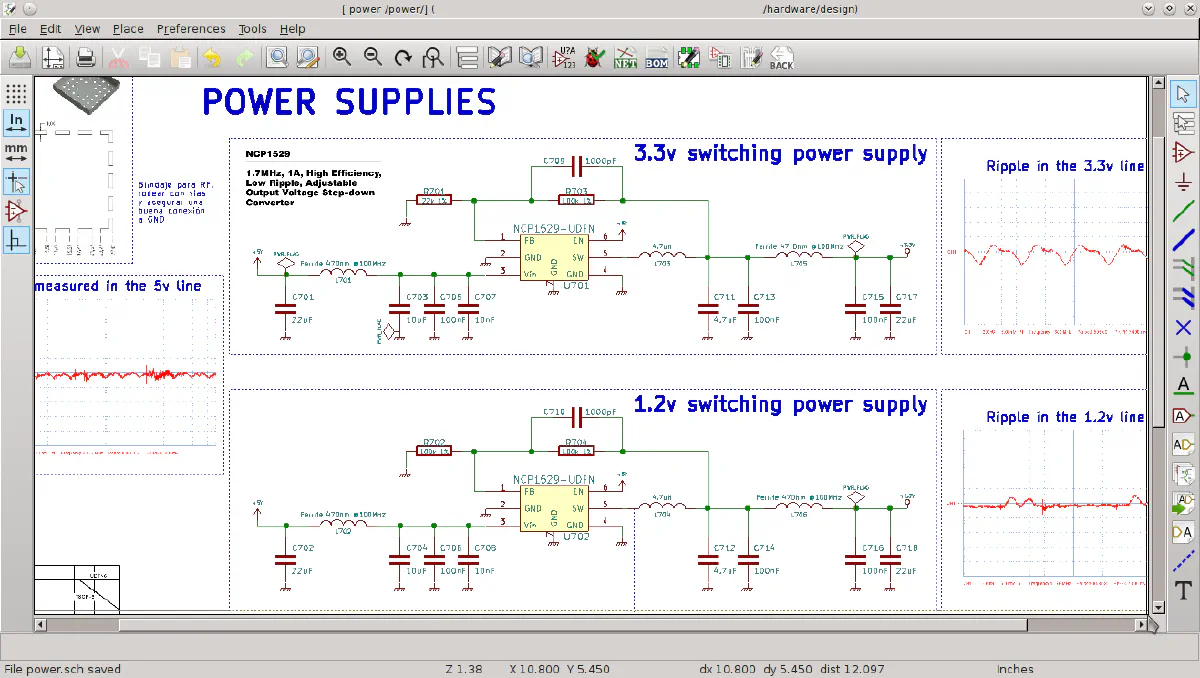Click the BACK back-annotate icon

(x=781, y=57)
